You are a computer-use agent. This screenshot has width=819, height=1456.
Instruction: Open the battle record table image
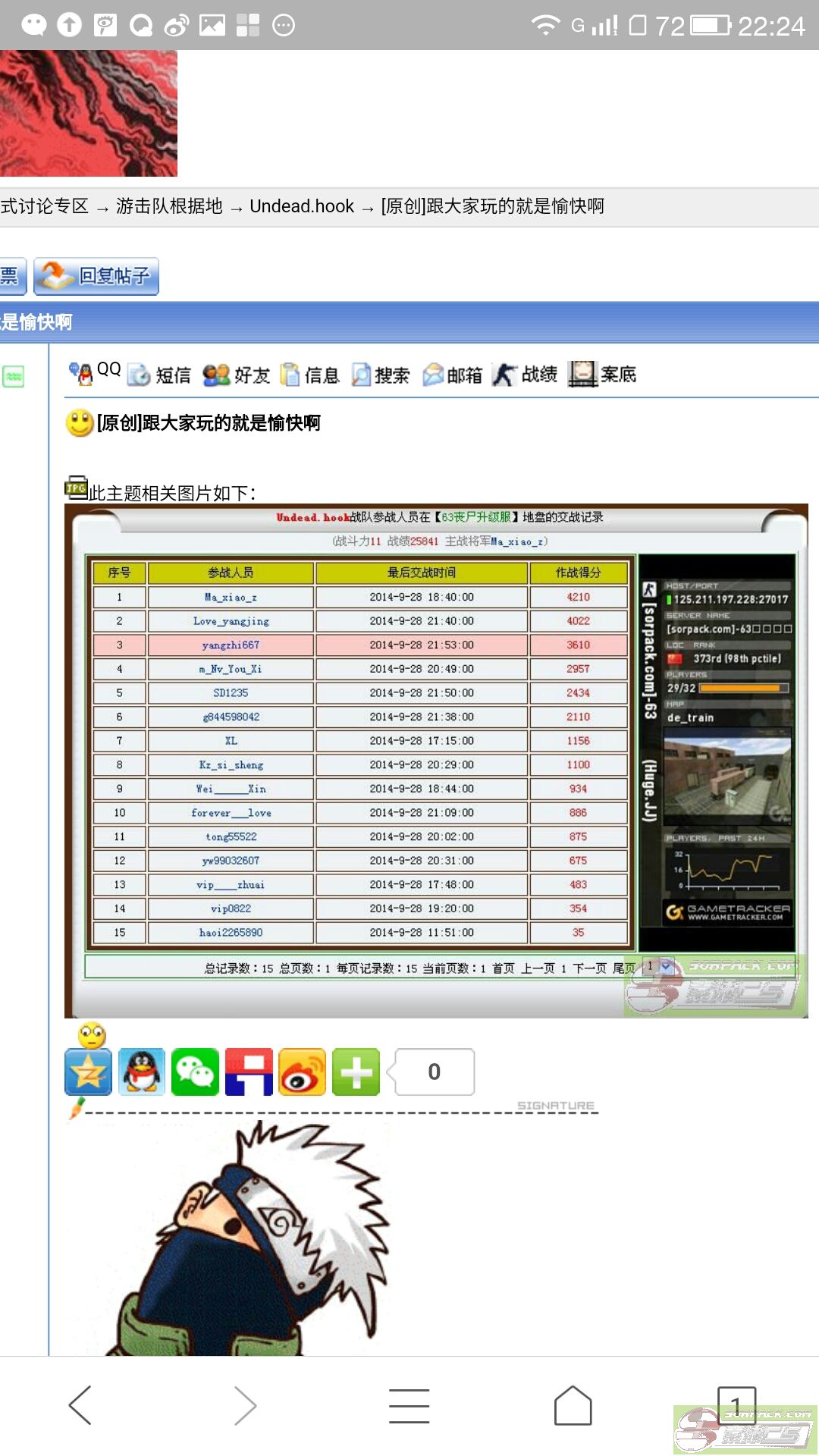(436, 761)
